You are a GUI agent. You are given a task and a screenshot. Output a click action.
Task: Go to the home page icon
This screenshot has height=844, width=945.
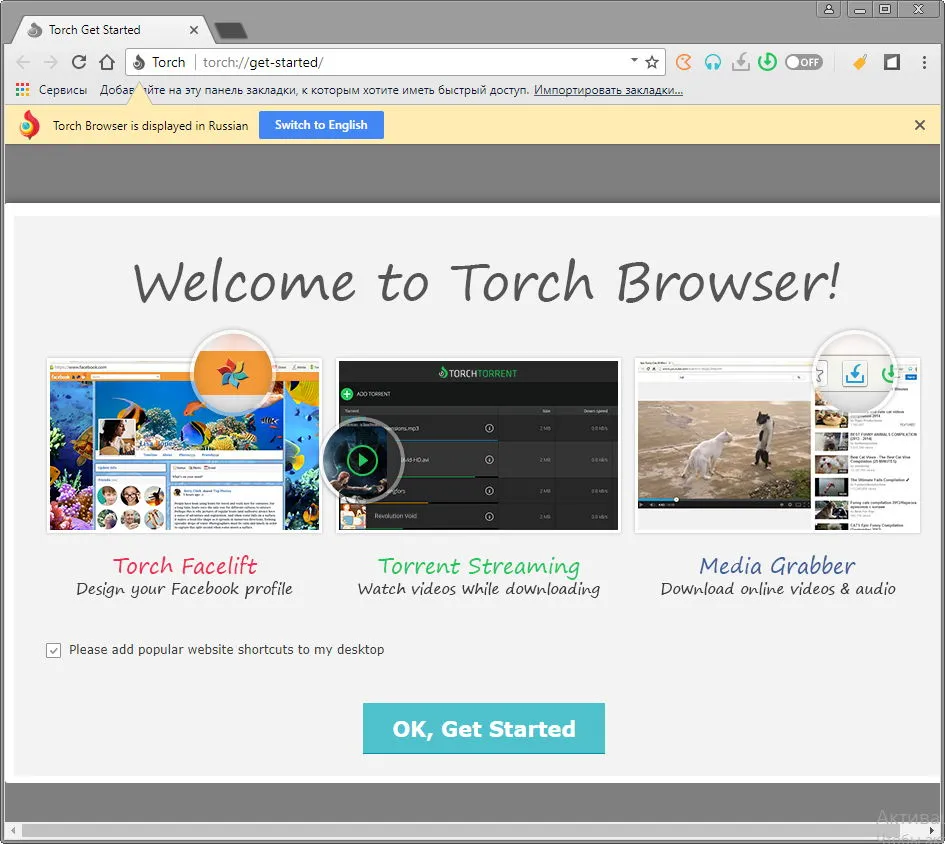click(x=107, y=61)
